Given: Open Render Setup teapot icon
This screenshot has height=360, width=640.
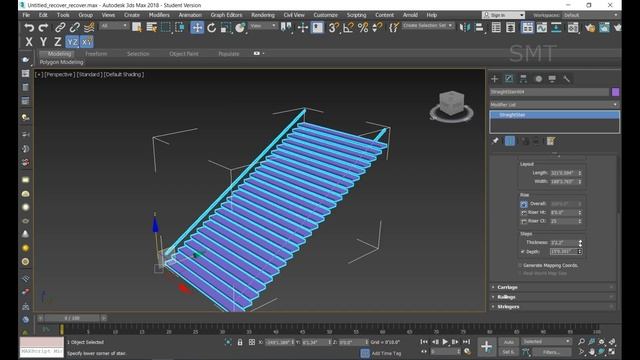Looking at the screenshot, I should 590,28.
